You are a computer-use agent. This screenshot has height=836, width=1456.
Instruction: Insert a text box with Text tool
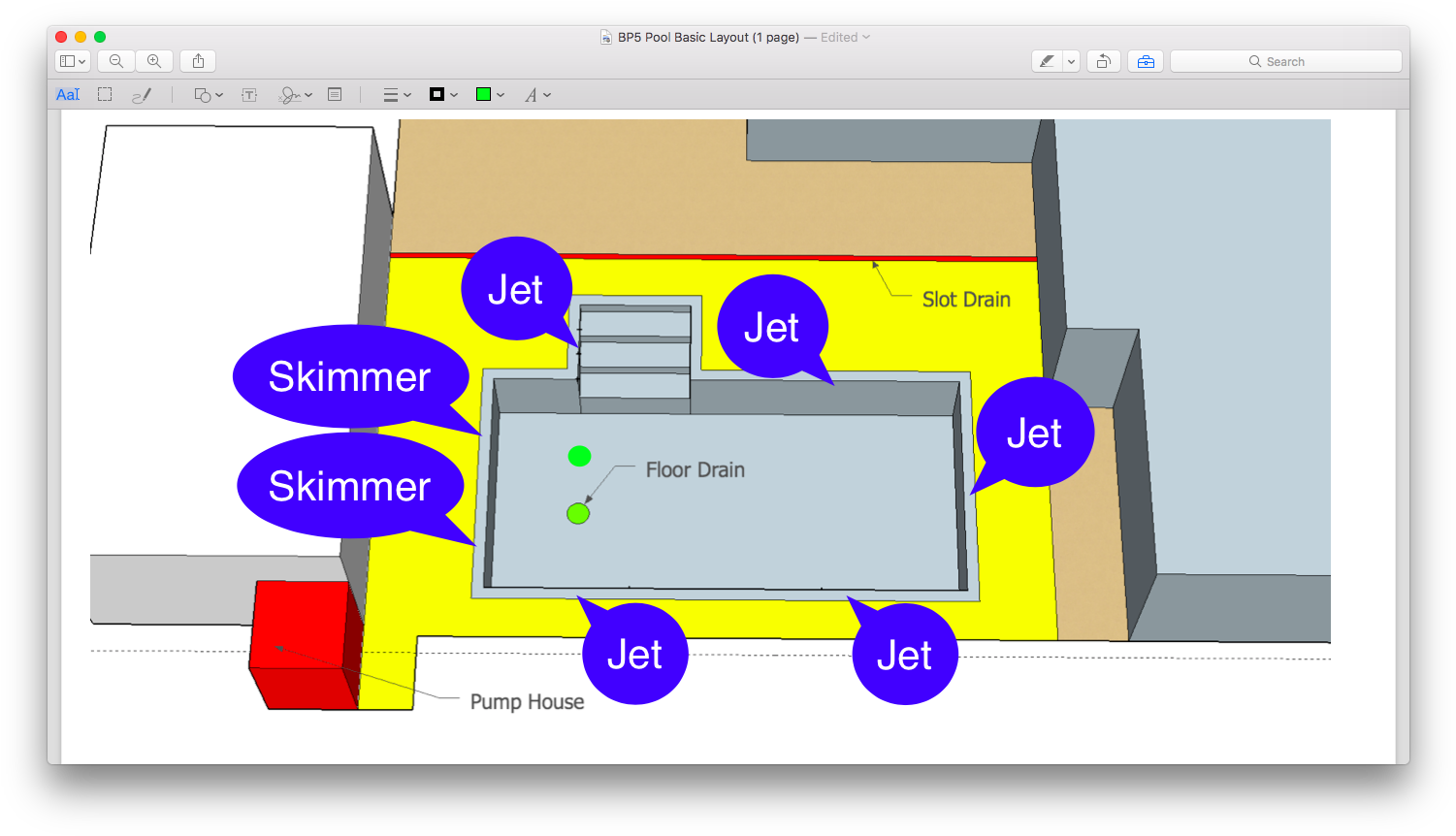click(249, 95)
